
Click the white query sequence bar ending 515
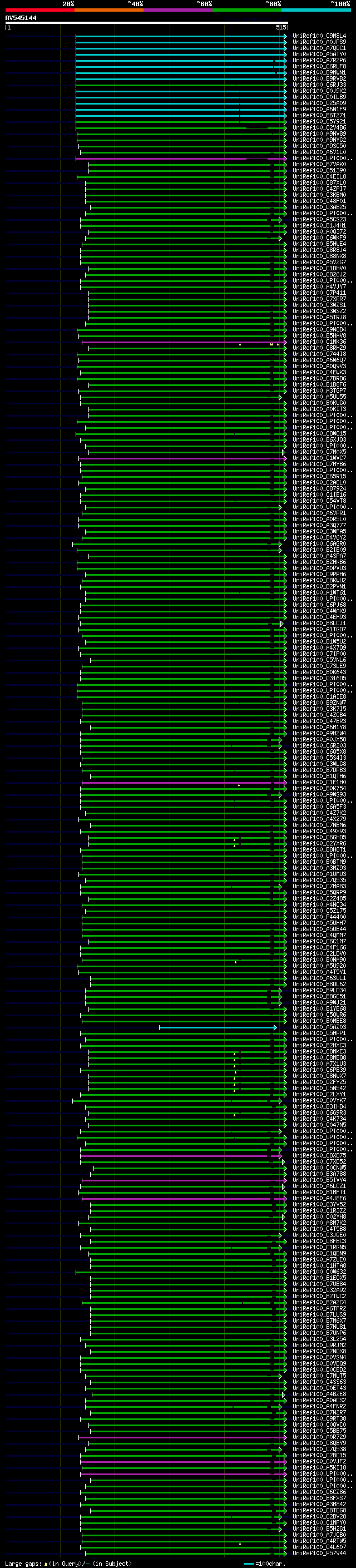(x=147, y=23)
